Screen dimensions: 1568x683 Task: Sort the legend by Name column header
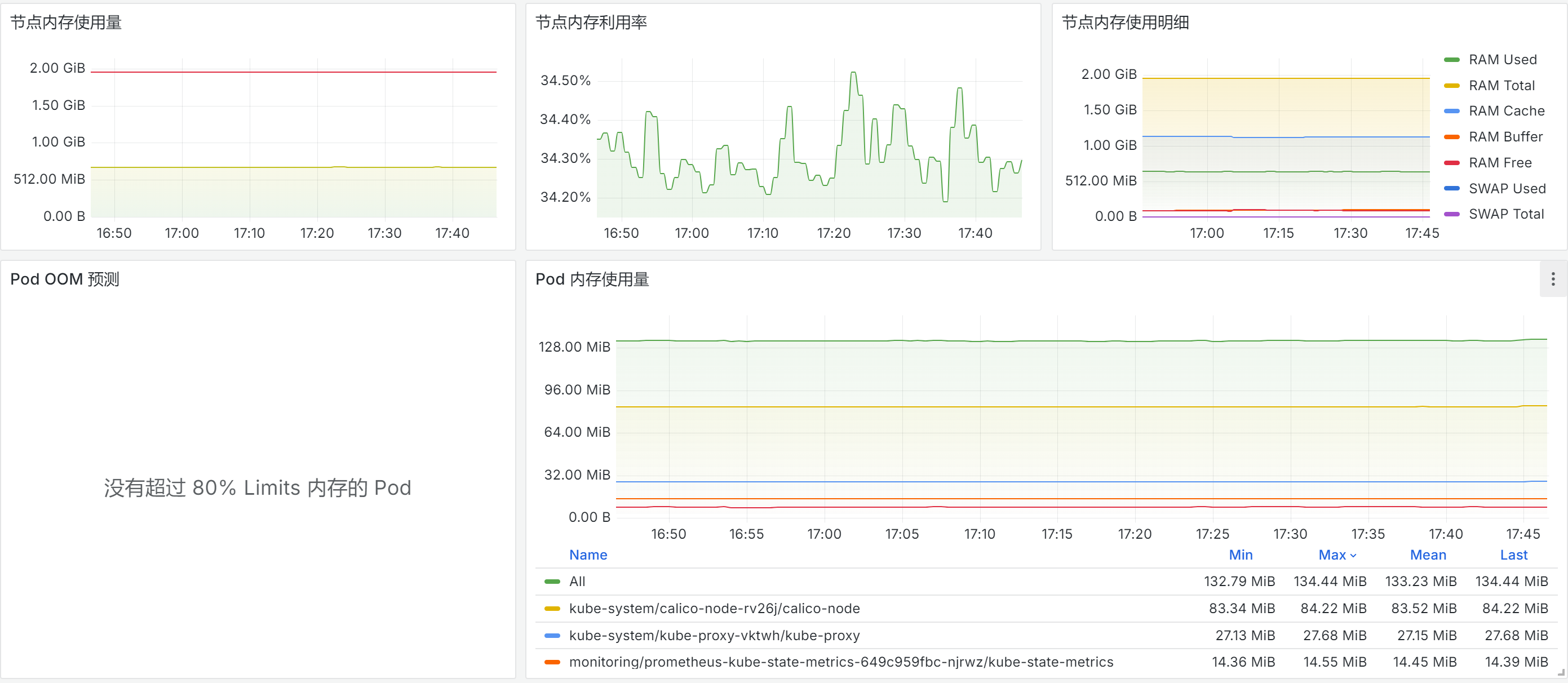click(587, 555)
